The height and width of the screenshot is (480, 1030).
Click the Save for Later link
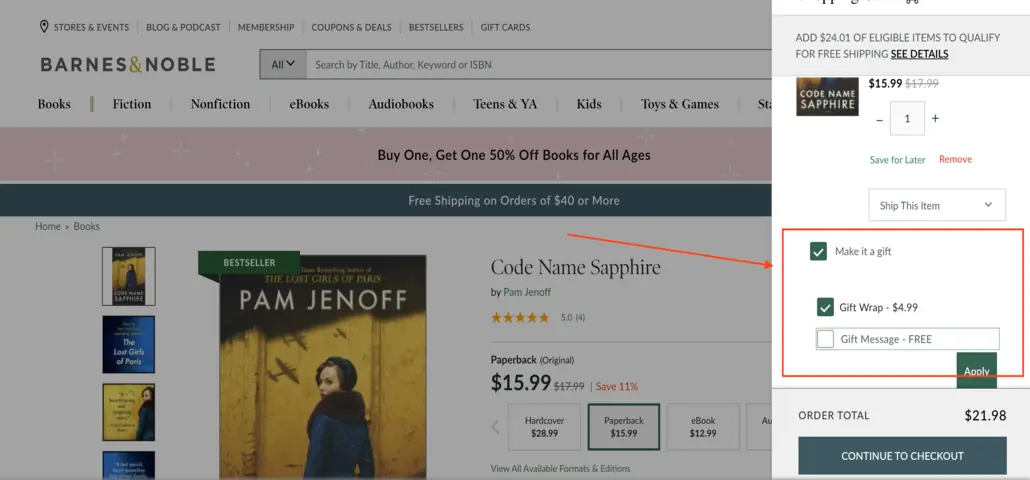(x=897, y=160)
